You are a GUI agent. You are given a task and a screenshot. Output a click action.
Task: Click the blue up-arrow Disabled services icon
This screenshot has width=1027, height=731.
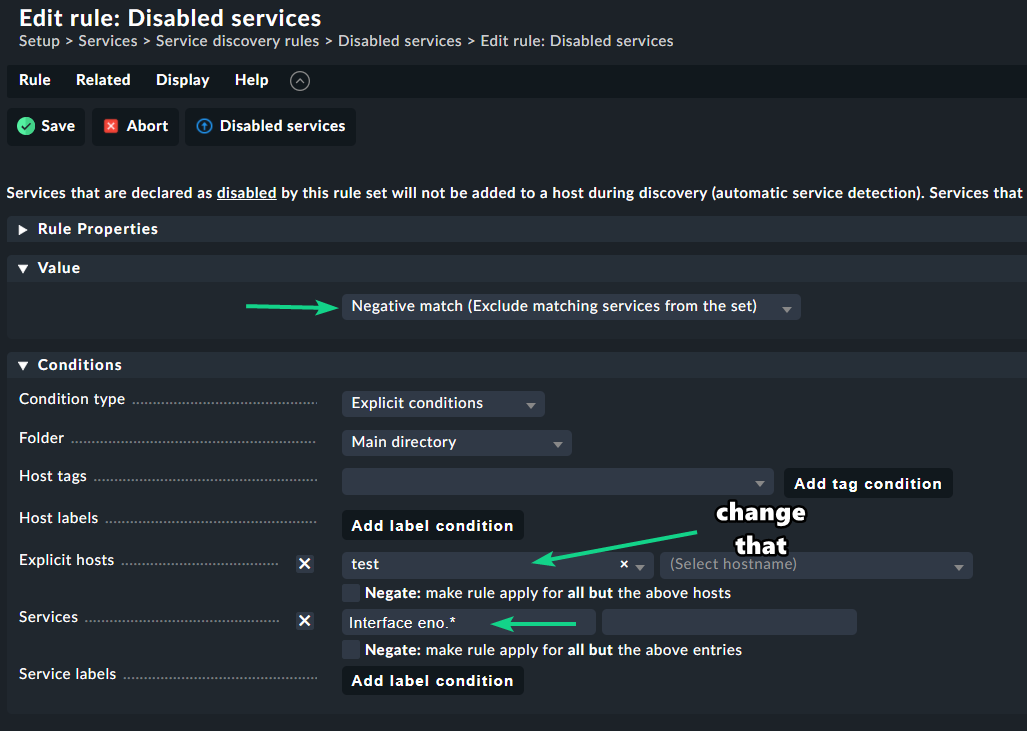coord(204,126)
